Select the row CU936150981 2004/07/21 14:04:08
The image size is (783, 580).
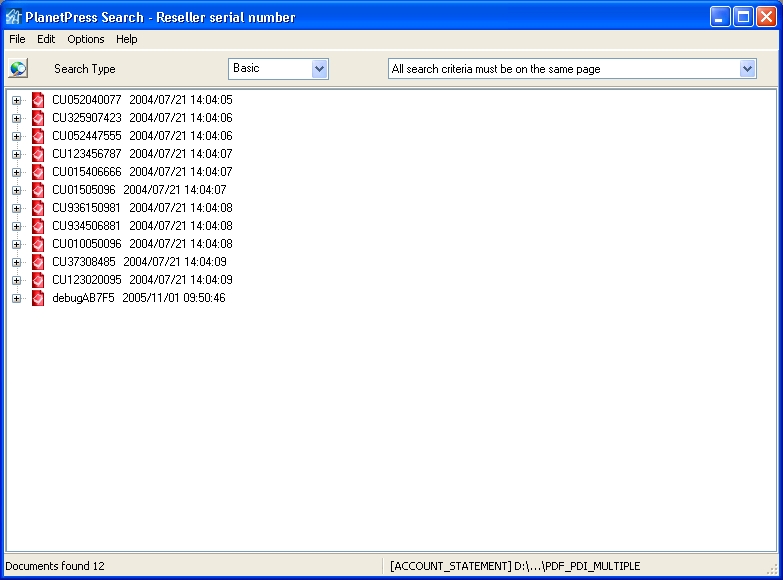tap(142, 208)
